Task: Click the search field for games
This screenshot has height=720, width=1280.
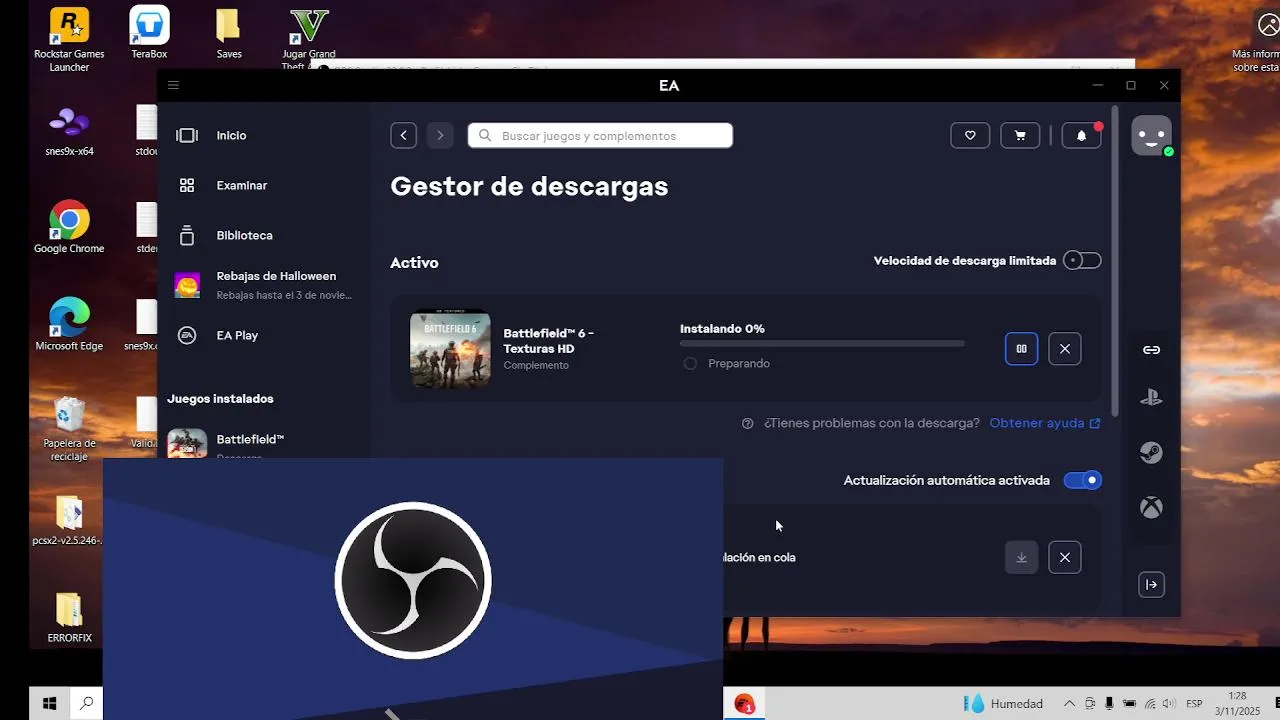Action: coord(600,135)
